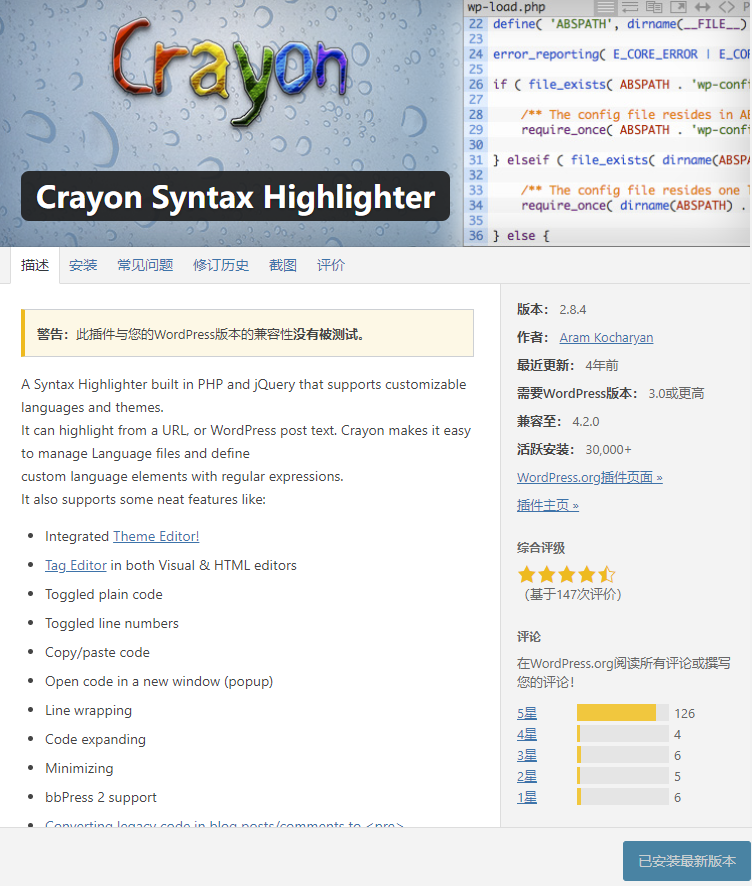This screenshot has height=886, width=752.
Task: Click the 评论 heading
Action: (529, 637)
